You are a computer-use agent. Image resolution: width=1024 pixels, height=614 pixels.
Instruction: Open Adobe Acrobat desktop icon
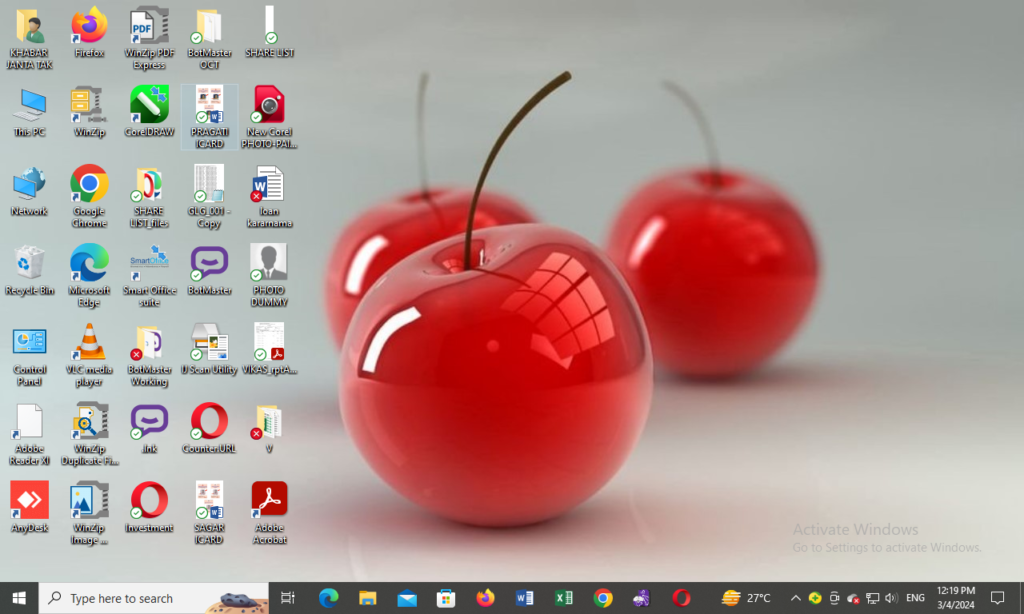point(269,501)
